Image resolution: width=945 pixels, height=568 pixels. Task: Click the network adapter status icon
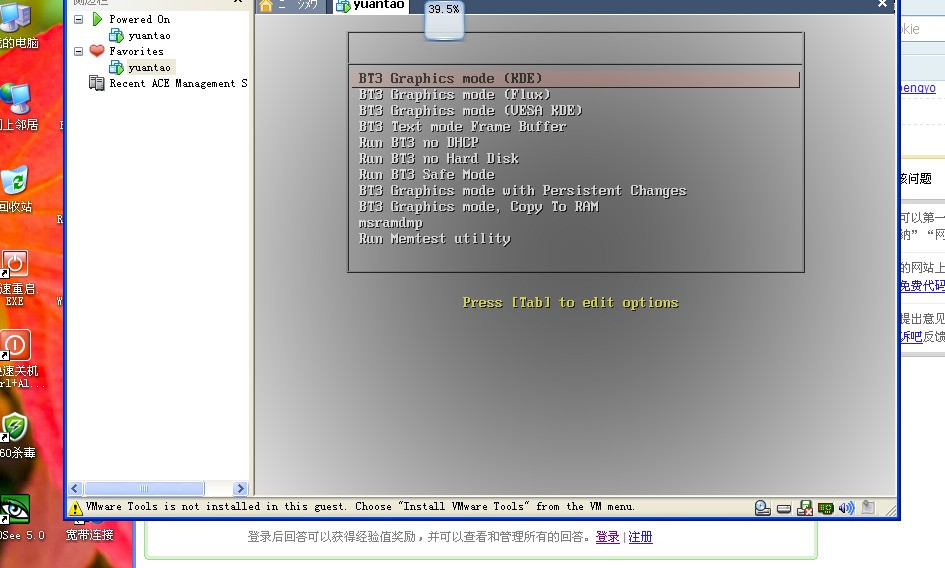click(x=826, y=508)
